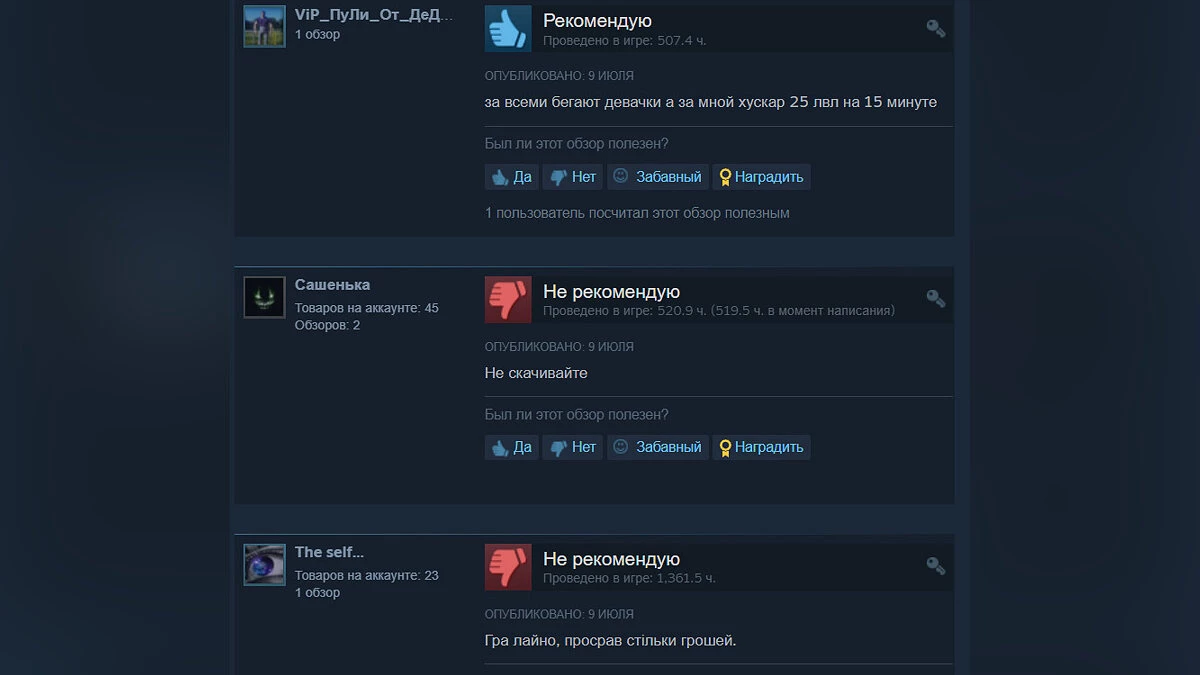1200x675 pixels.
Task: Click Steam key icon on Сашенька's review
Action: (936, 298)
